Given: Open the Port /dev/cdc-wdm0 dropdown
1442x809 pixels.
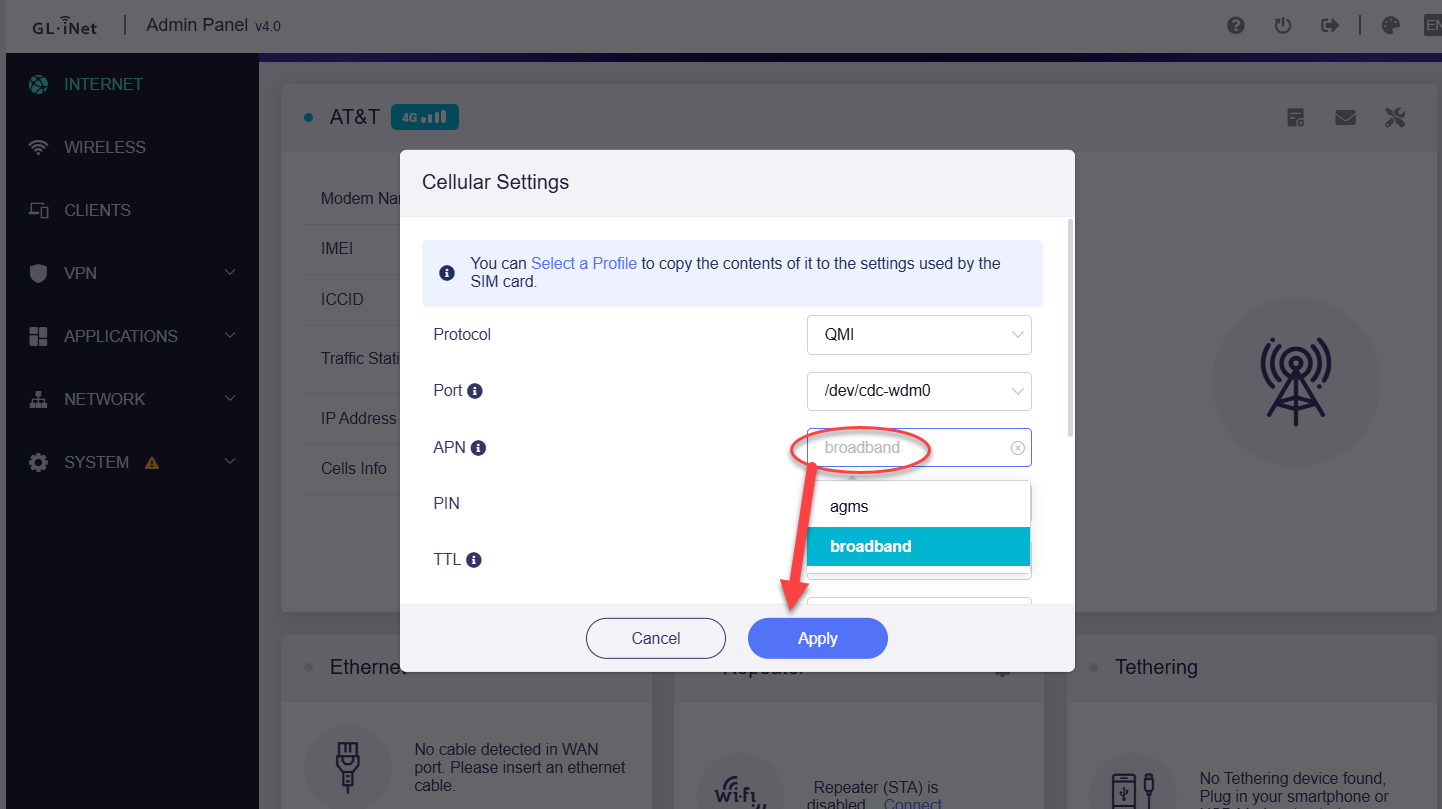Looking at the screenshot, I should point(919,391).
